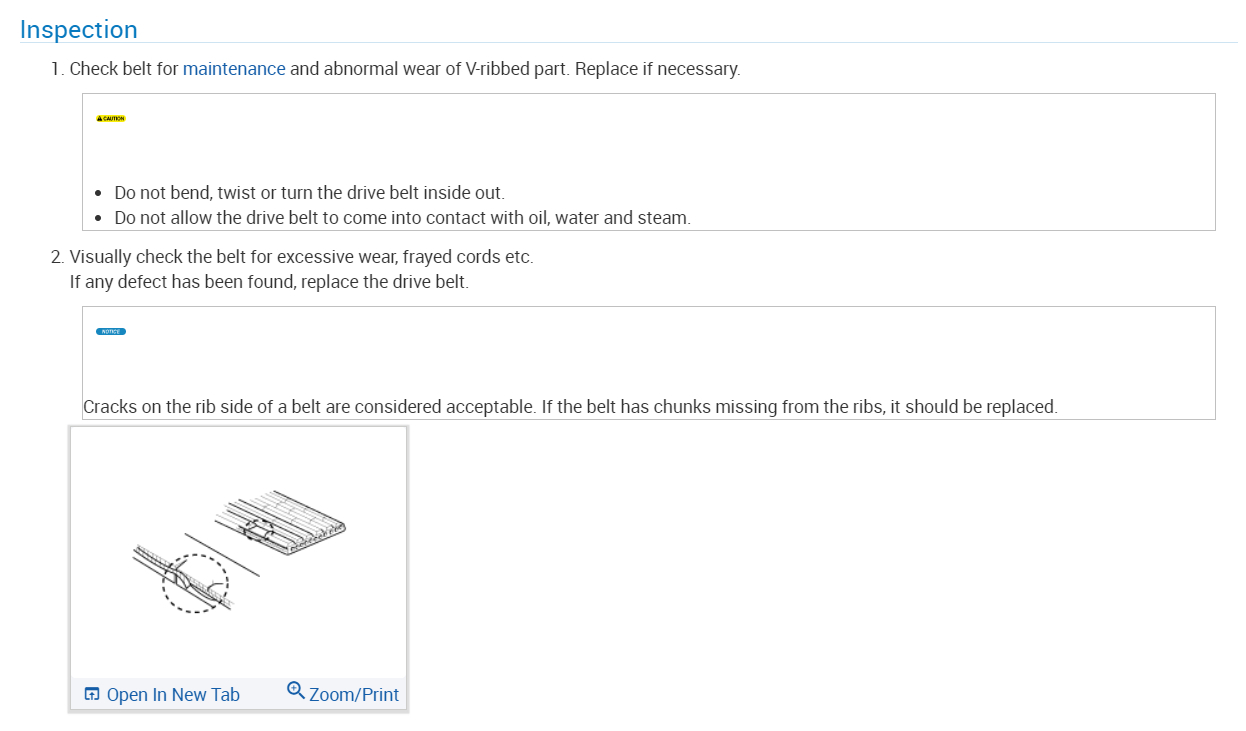The height and width of the screenshot is (731, 1246).
Task: Click the yellow CAUTION badge
Action: pyautogui.click(x=111, y=118)
